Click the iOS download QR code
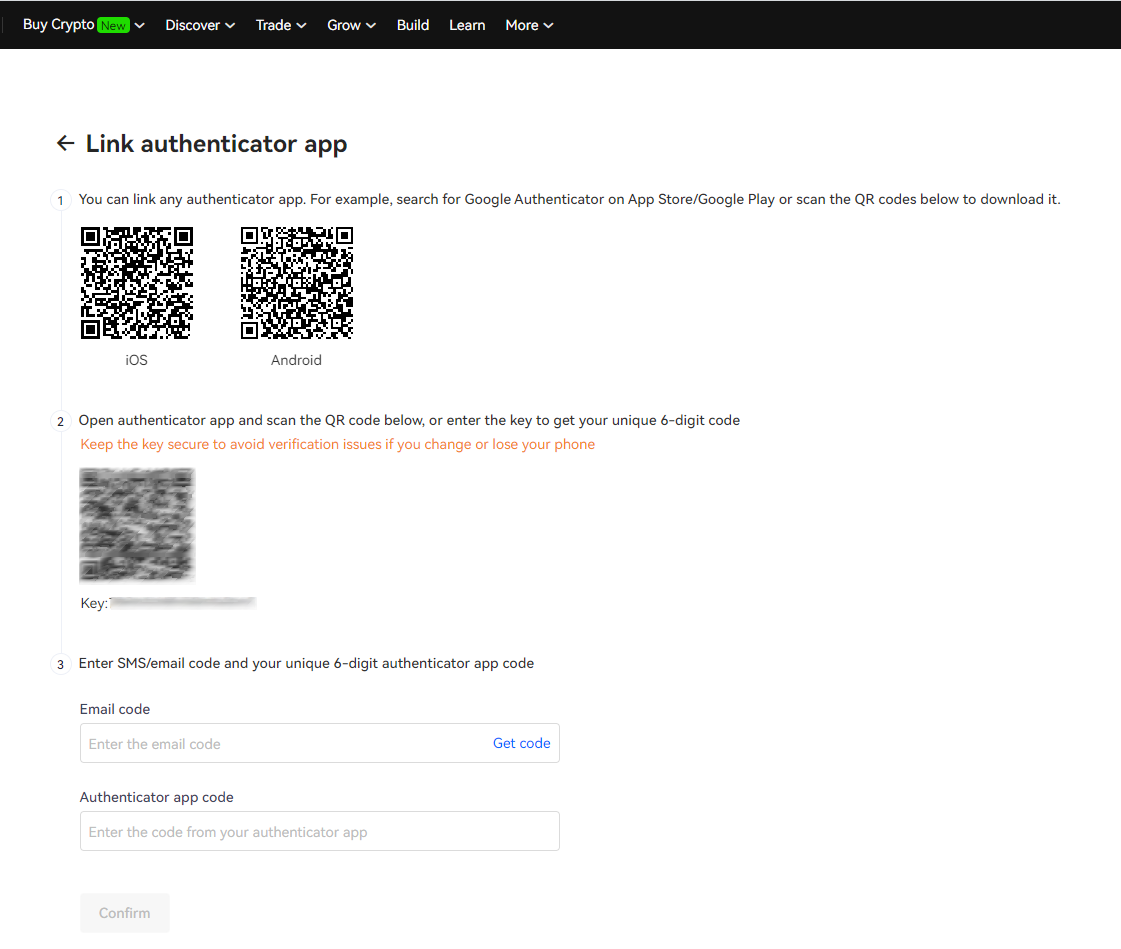The height and width of the screenshot is (949, 1121). (x=137, y=283)
